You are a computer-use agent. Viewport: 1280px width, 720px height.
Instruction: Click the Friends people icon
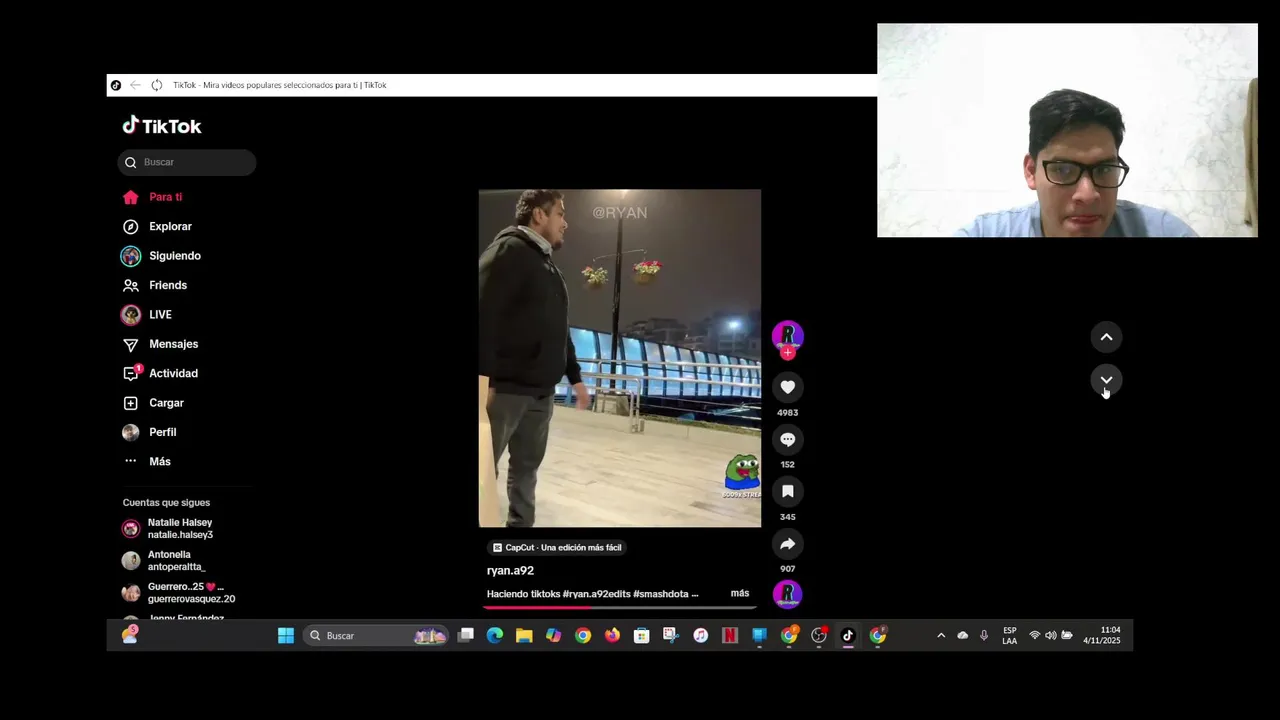(x=130, y=285)
